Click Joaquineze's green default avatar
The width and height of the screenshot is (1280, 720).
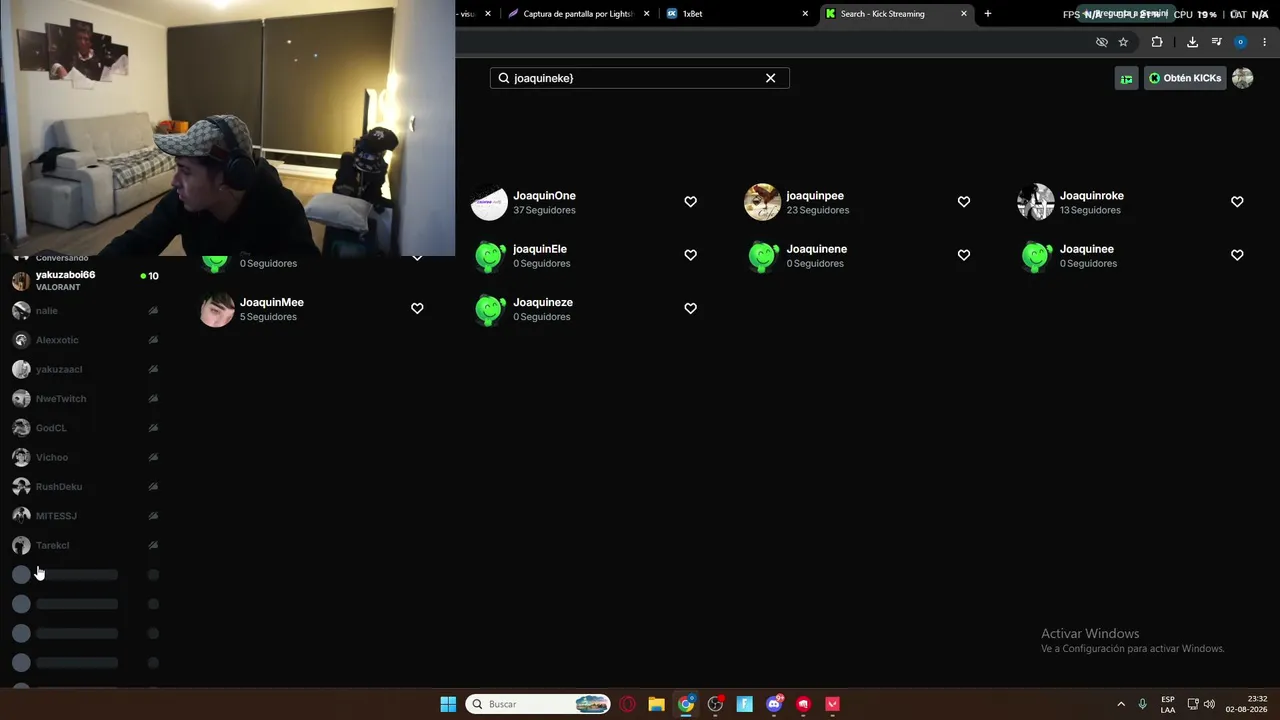click(490, 309)
